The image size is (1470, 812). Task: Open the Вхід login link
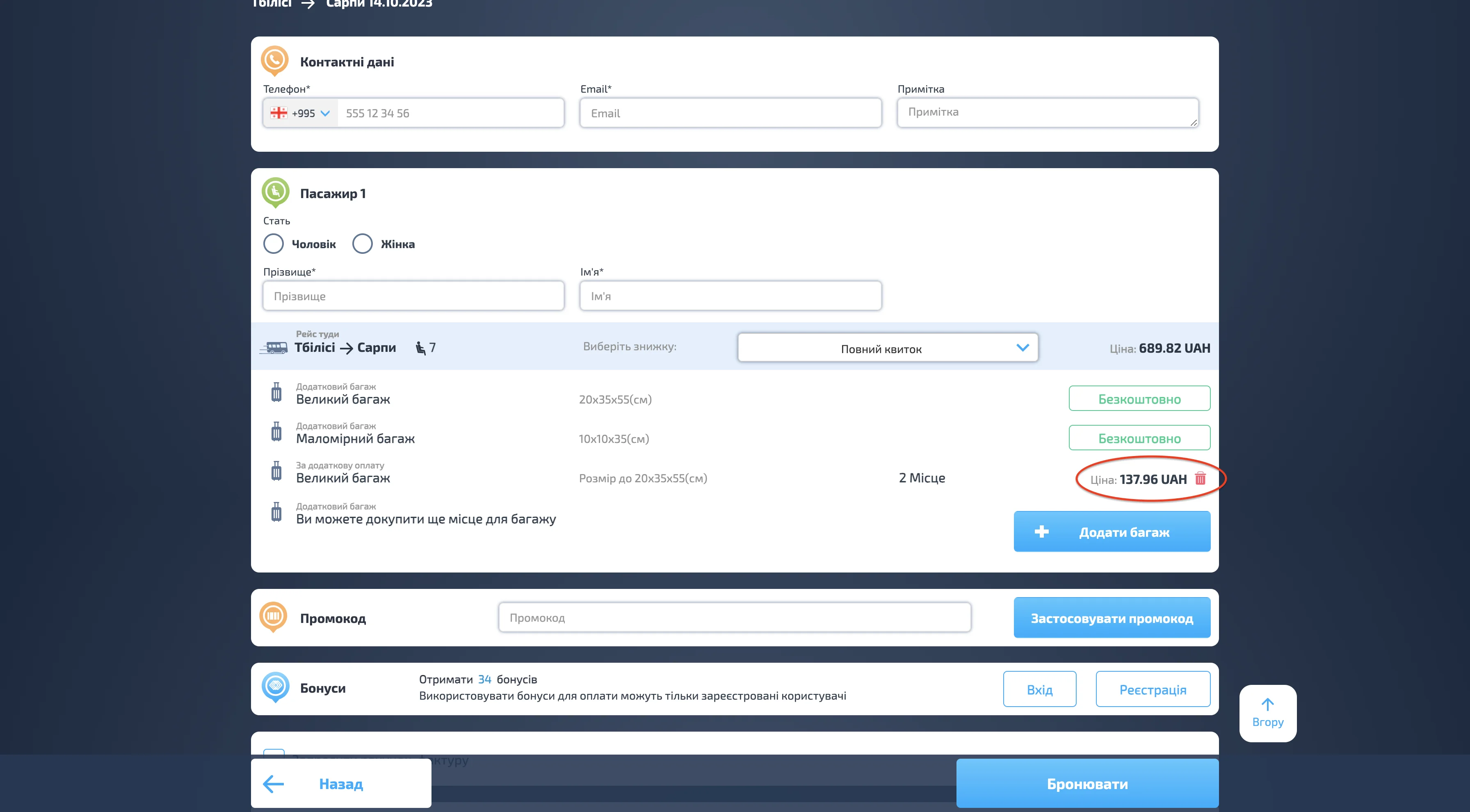[x=1039, y=689]
